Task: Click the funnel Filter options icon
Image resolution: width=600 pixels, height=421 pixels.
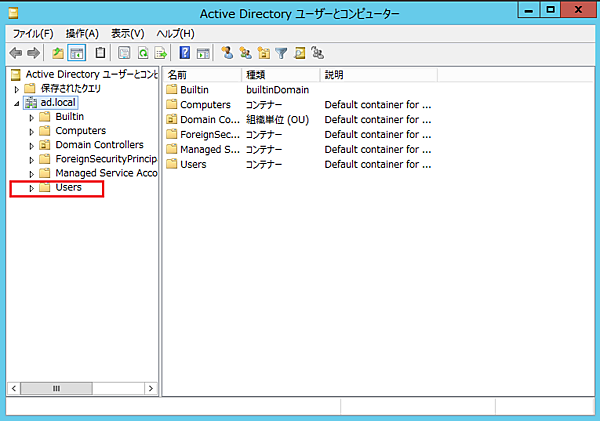Action: tap(281, 53)
